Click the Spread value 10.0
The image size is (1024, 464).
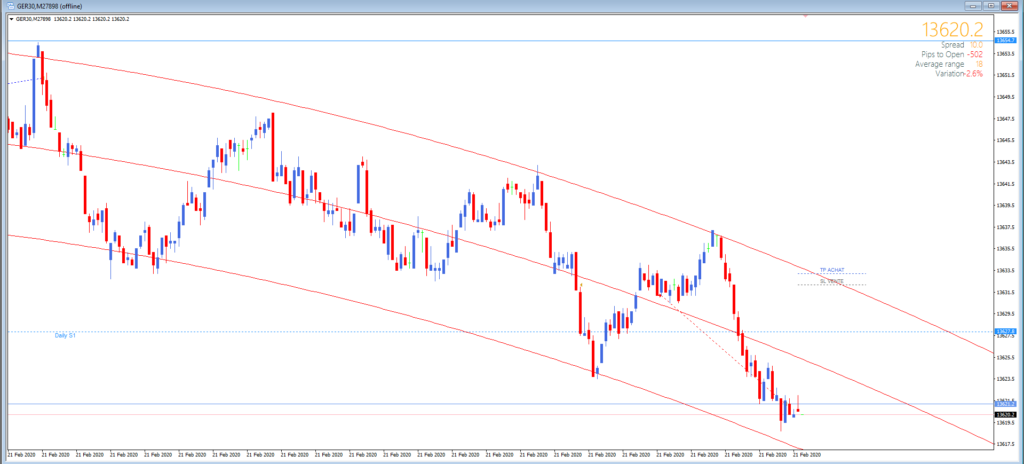[x=975, y=44]
